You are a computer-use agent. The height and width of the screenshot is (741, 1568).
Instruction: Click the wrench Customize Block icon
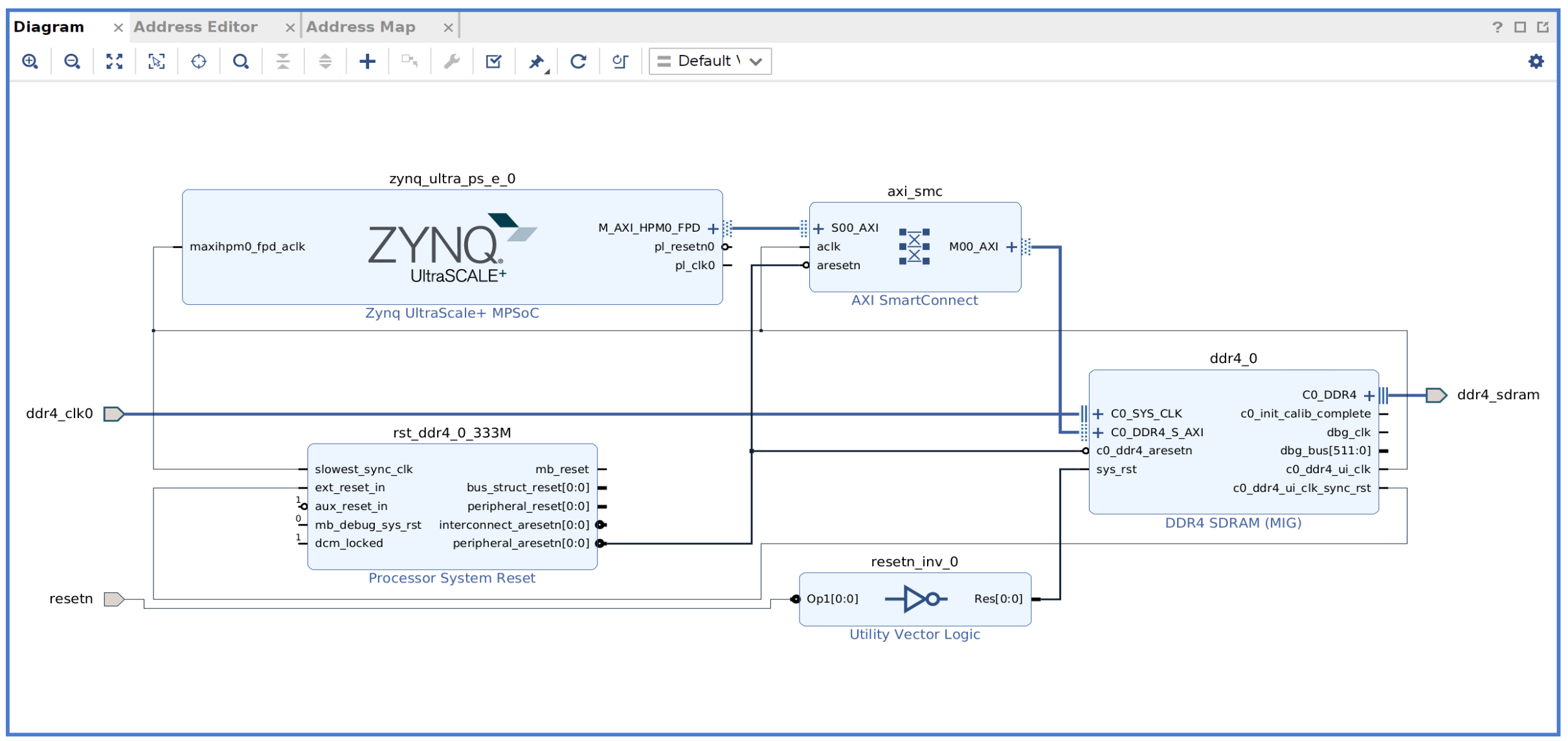coord(451,61)
